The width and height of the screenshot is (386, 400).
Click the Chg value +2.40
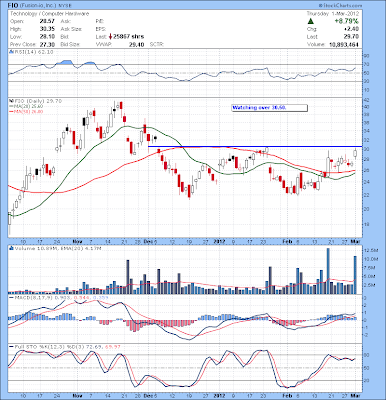[352, 29]
